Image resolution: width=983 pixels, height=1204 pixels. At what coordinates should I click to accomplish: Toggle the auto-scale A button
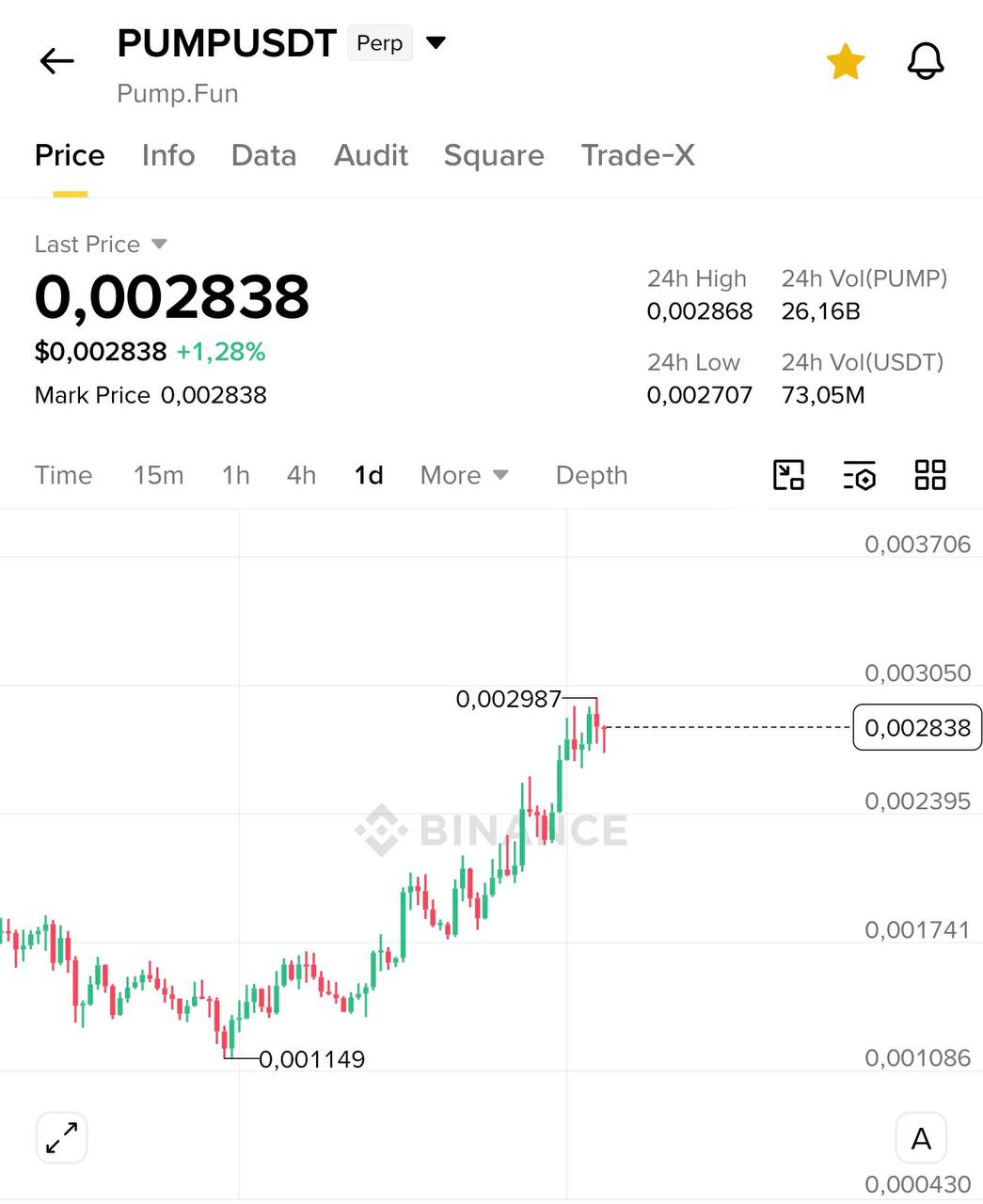pyautogui.click(x=921, y=1138)
